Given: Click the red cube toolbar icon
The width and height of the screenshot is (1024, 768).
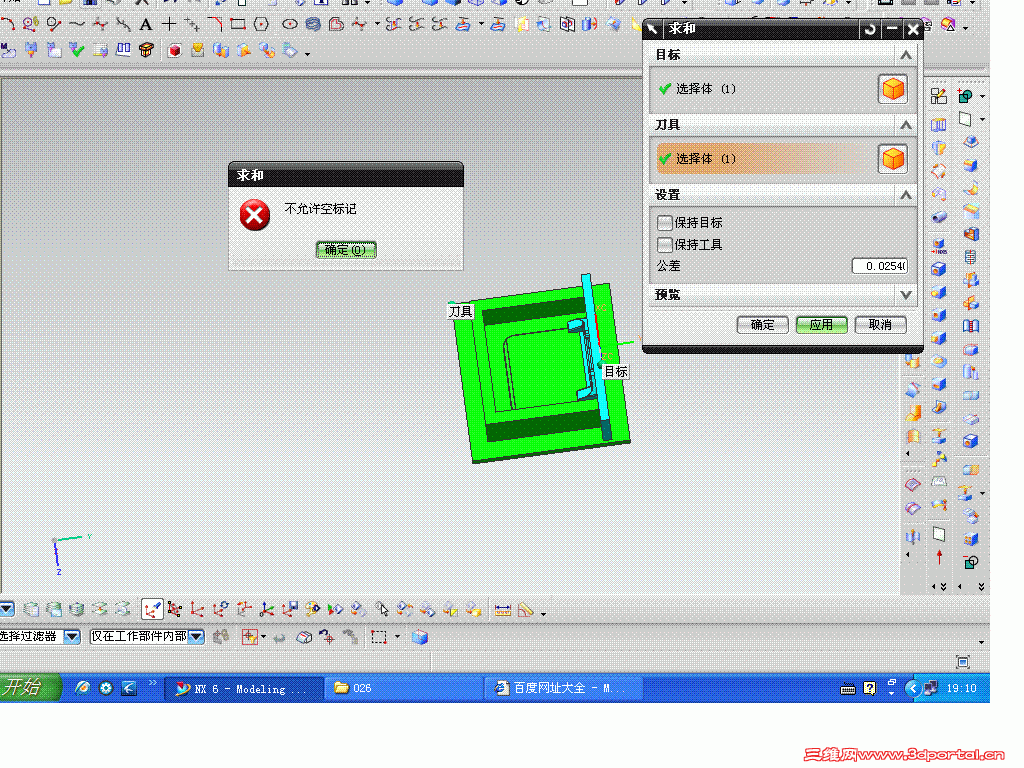Looking at the screenshot, I should pyautogui.click(x=174, y=50).
